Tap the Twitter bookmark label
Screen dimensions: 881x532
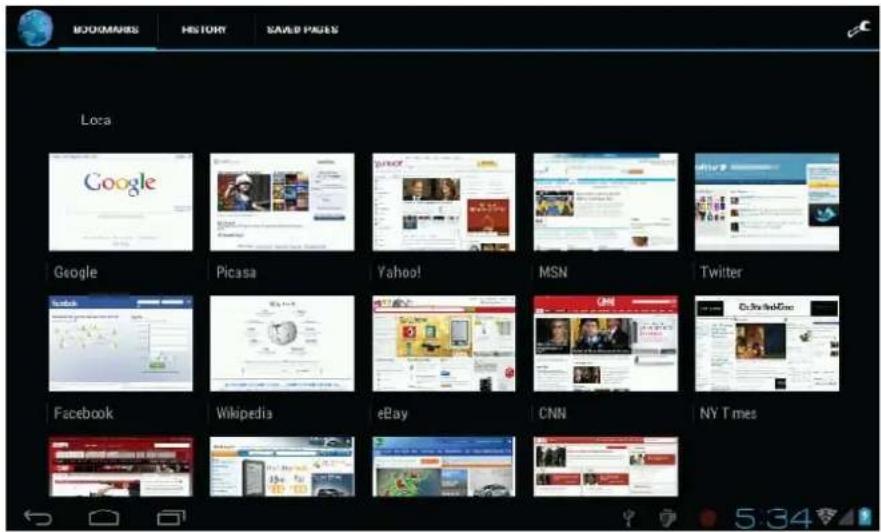tap(721, 272)
